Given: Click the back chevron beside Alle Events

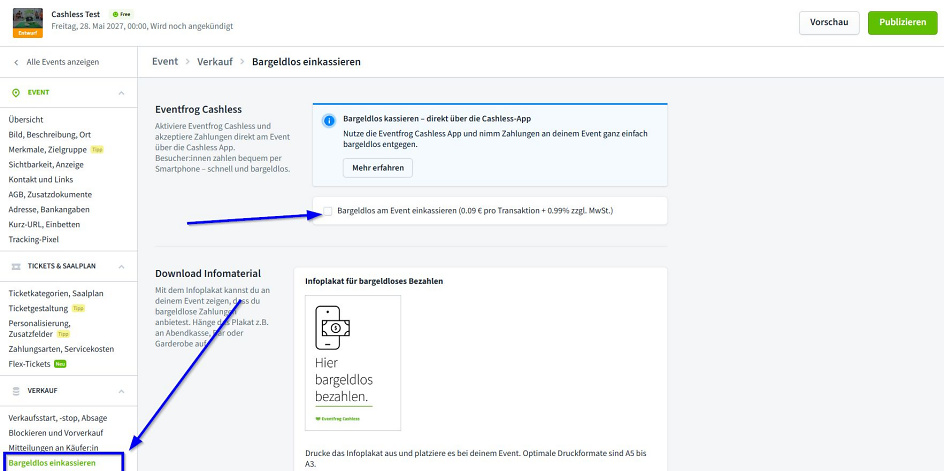Looking at the screenshot, I should (x=16, y=62).
